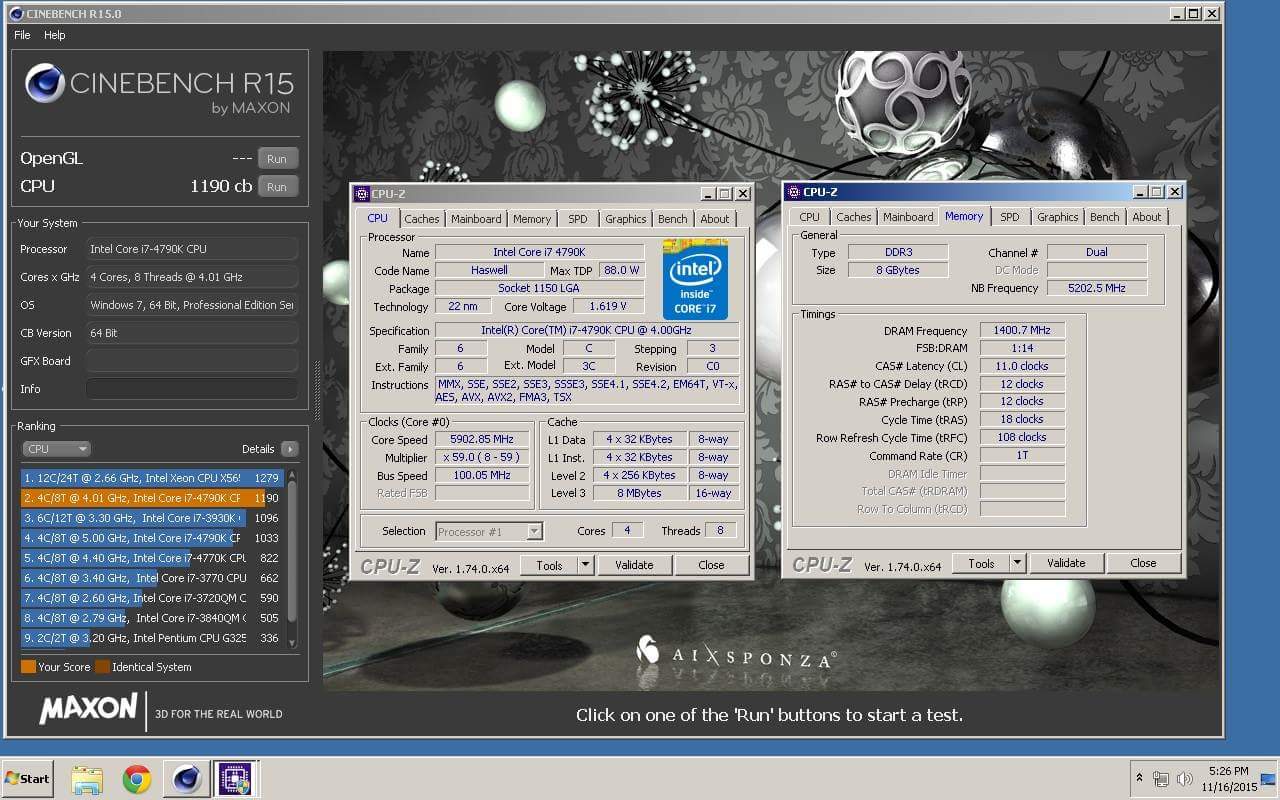Click Tools button in right CPU-Z

click(981, 563)
